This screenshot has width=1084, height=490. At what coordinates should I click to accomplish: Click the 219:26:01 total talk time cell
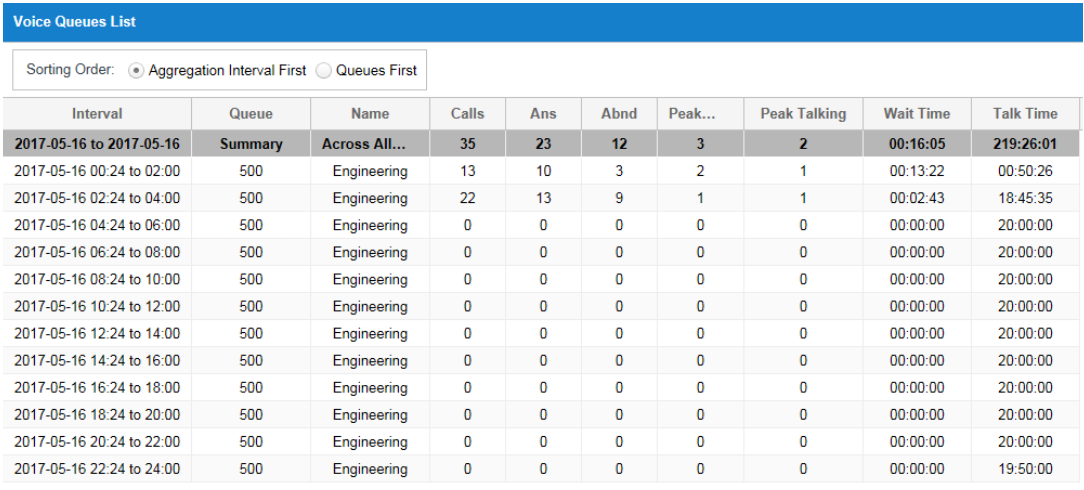click(x=1025, y=144)
